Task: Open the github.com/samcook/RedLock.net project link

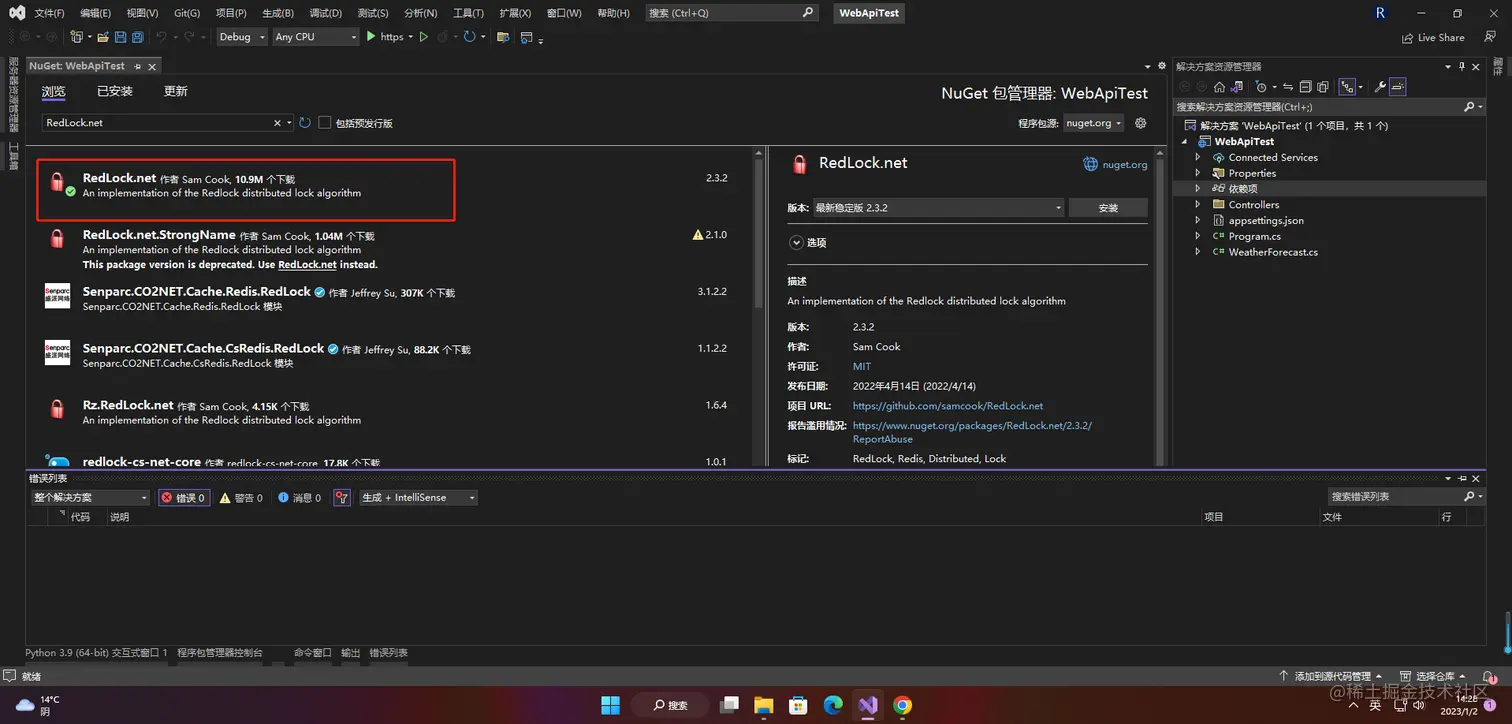Action: pyautogui.click(x=948, y=406)
